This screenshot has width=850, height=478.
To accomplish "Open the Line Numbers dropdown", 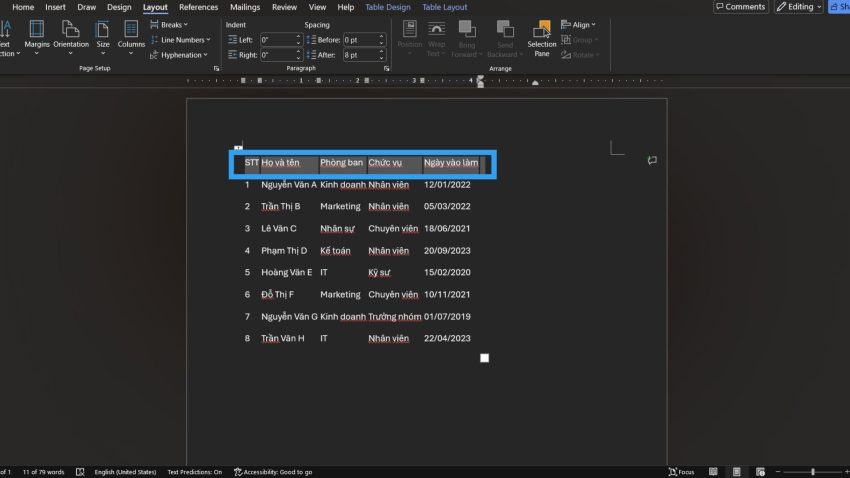I will point(181,40).
